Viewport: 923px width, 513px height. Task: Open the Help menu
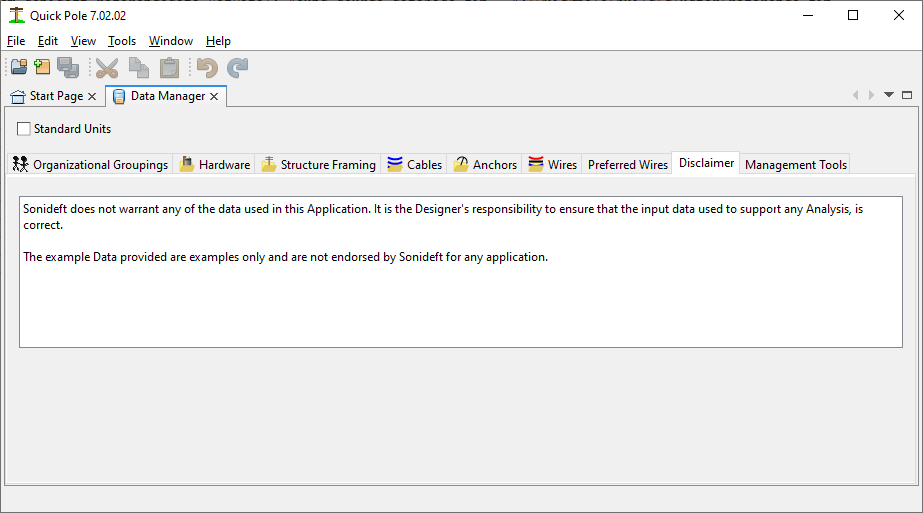pyautogui.click(x=218, y=41)
